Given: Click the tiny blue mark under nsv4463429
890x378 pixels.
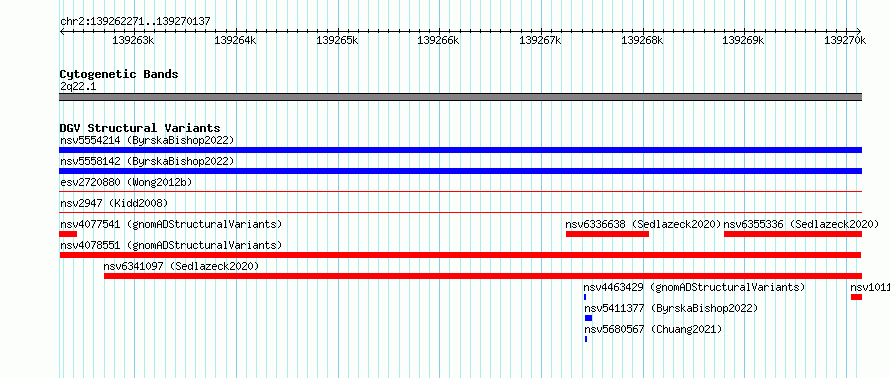Looking at the screenshot, I should [585, 297].
